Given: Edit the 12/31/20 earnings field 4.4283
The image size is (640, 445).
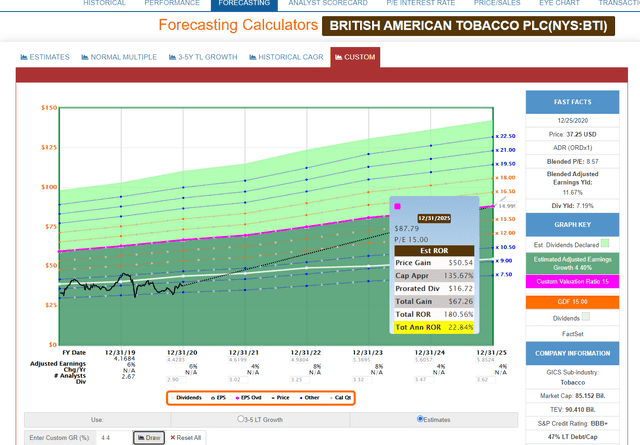Looking at the screenshot, I should 176,360.
